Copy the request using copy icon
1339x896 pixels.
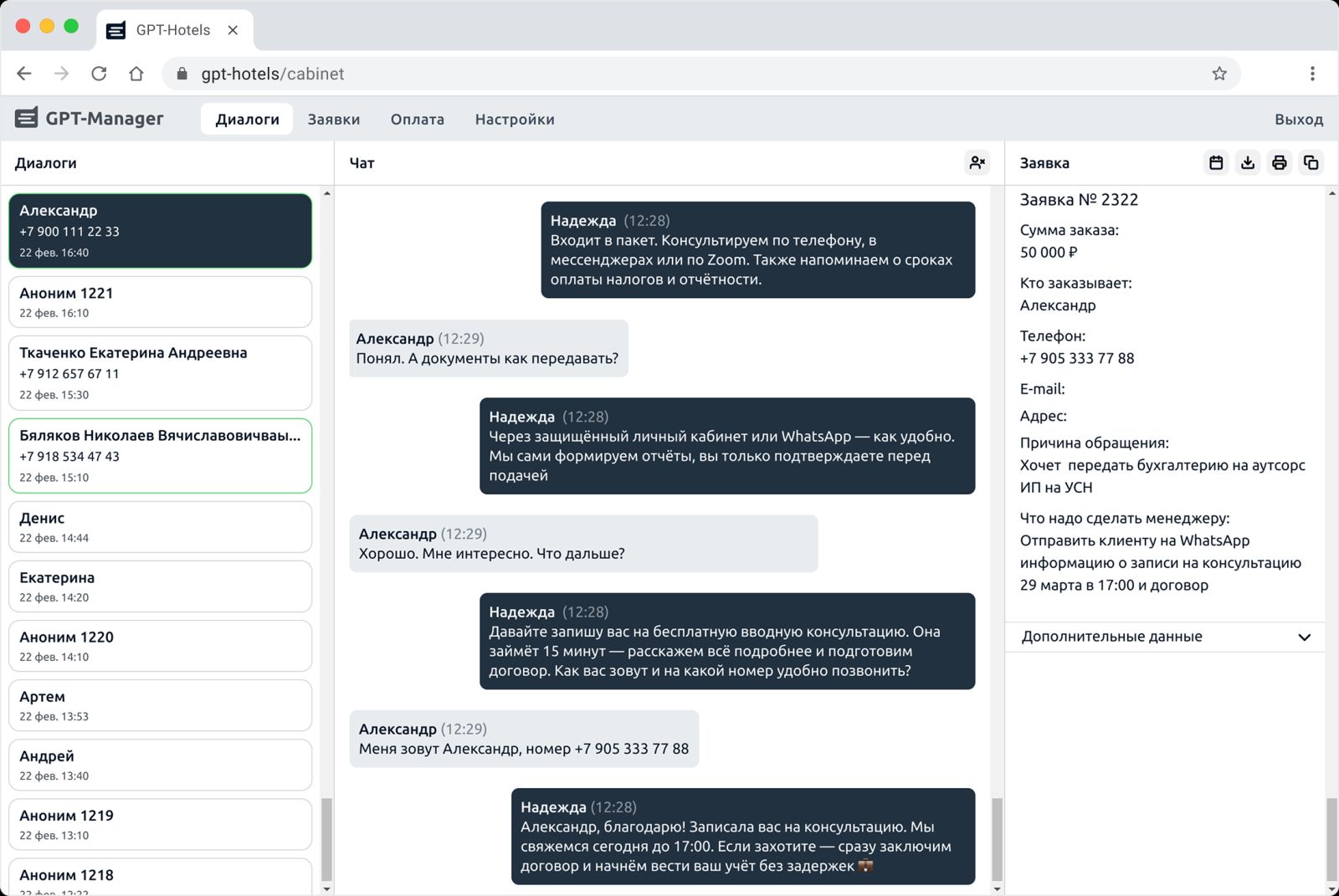[1311, 163]
